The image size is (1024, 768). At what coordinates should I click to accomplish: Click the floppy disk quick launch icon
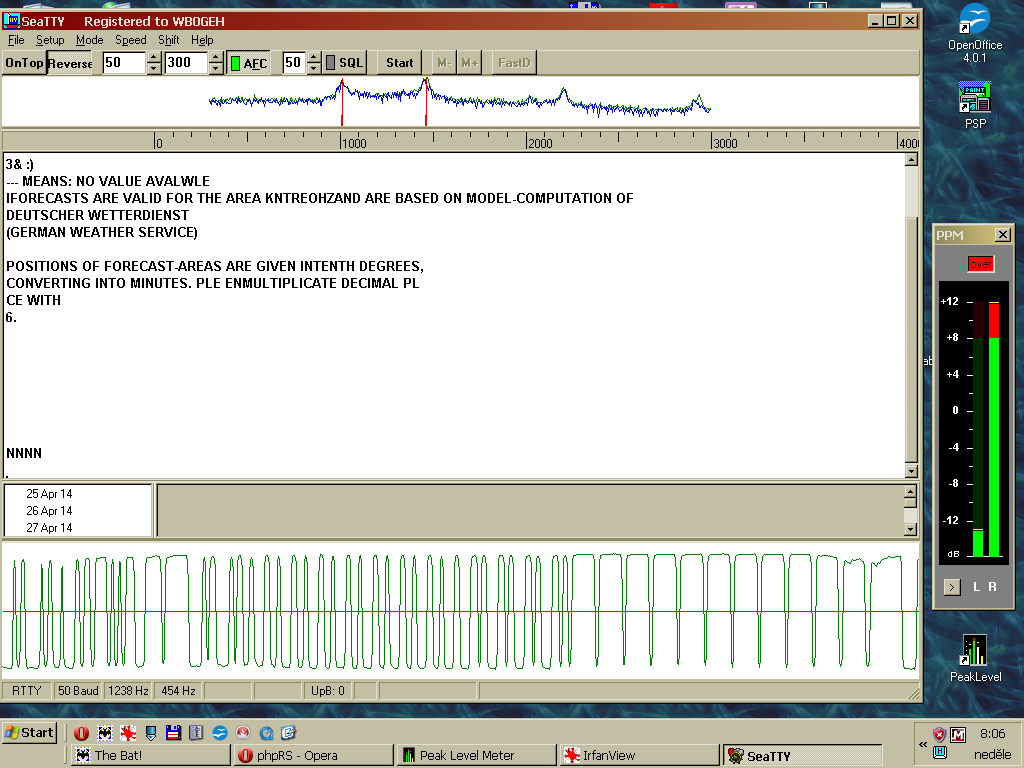(x=173, y=733)
